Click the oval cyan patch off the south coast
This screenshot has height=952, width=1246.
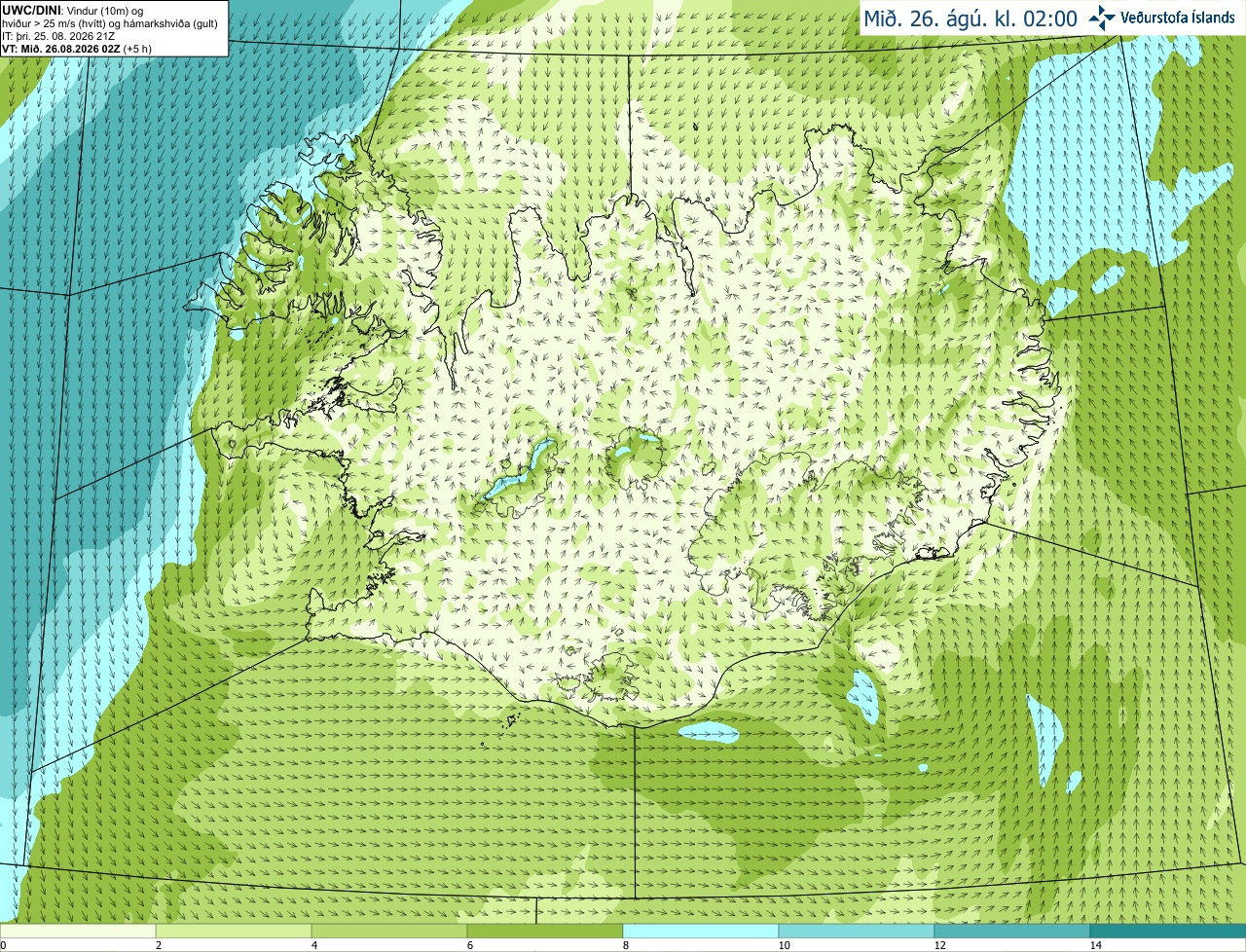(709, 731)
